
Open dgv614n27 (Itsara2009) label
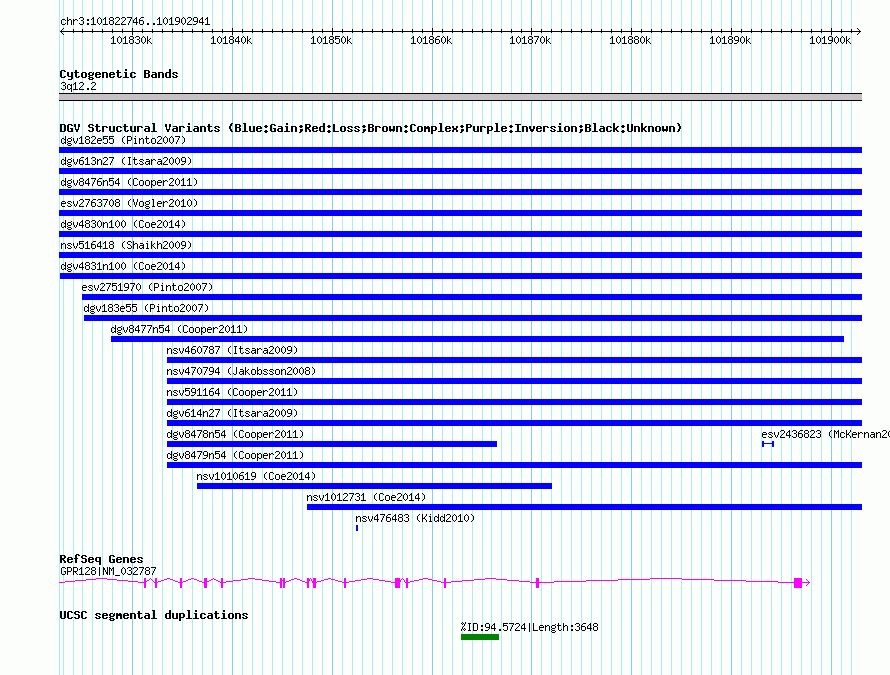point(232,413)
